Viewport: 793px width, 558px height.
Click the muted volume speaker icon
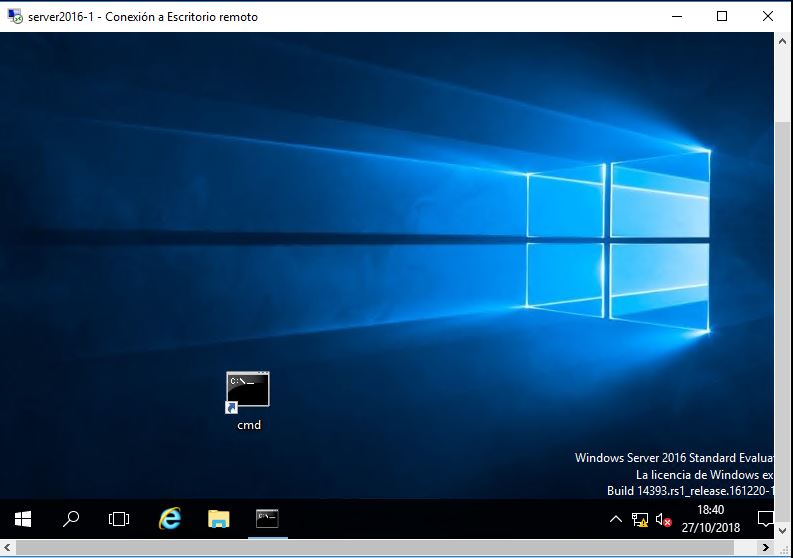coord(663,519)
